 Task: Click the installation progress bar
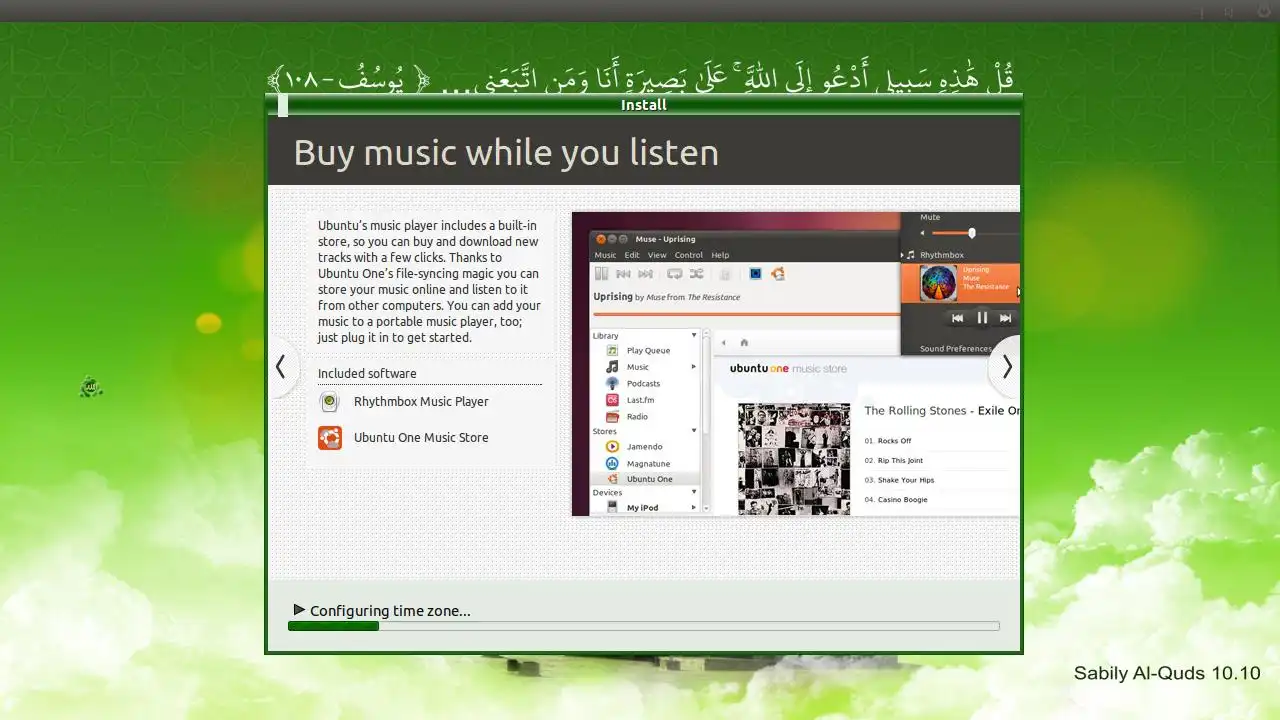643,626
